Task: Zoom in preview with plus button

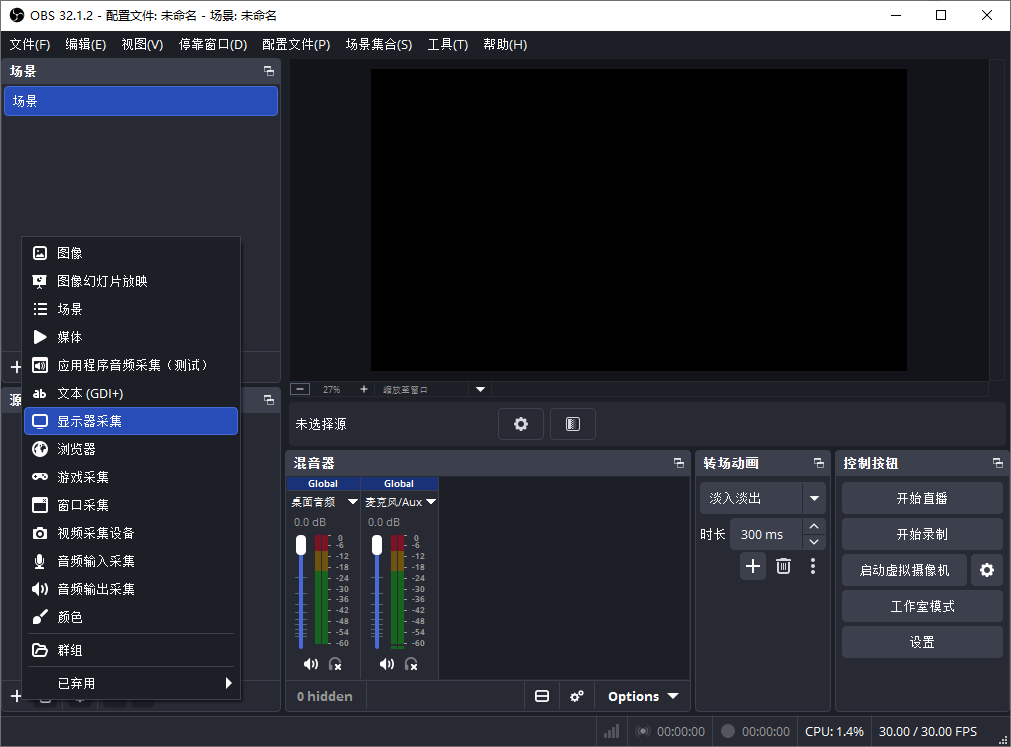Action: pyautogui.click(x=364, y=389)
